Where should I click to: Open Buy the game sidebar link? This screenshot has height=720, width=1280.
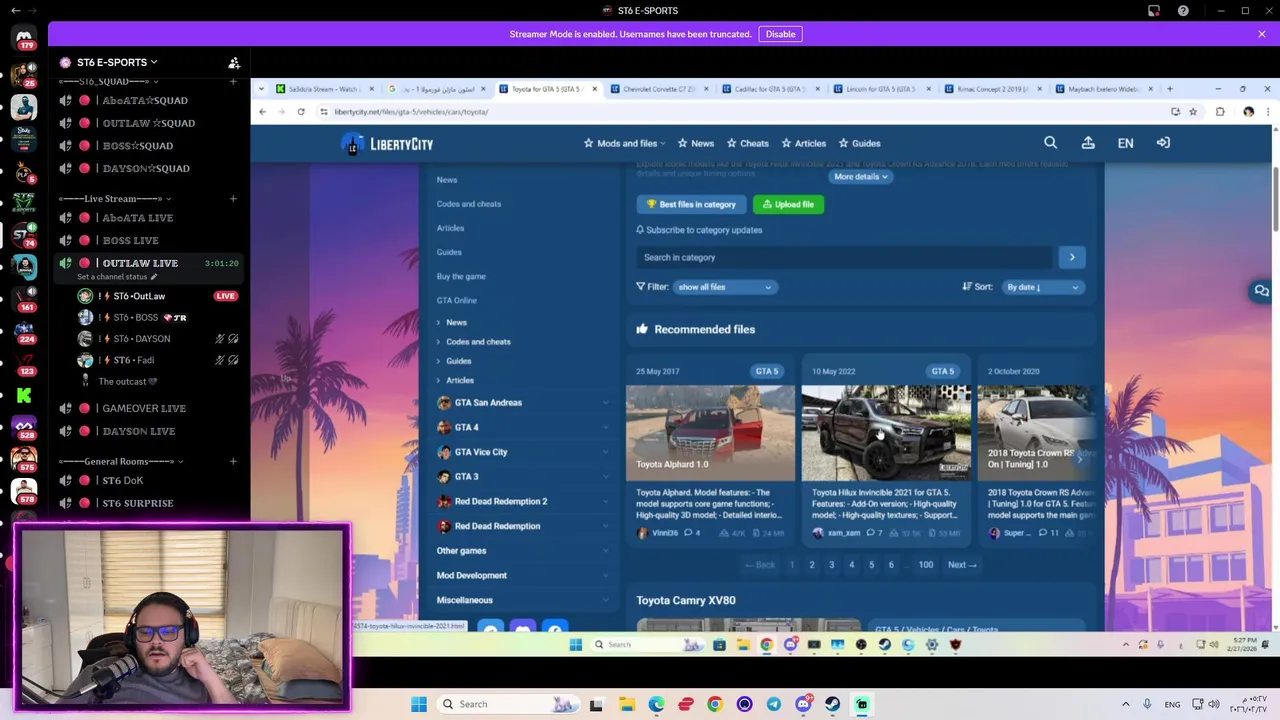[461, 276]
